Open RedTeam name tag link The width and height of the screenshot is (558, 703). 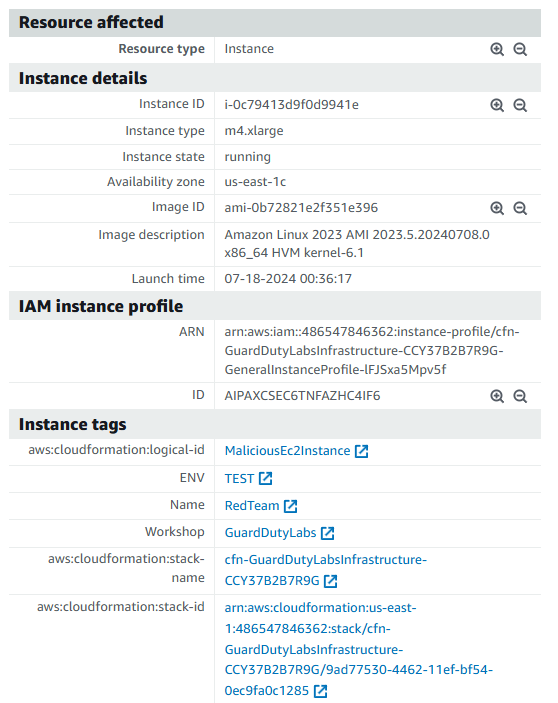coord(252,506)
